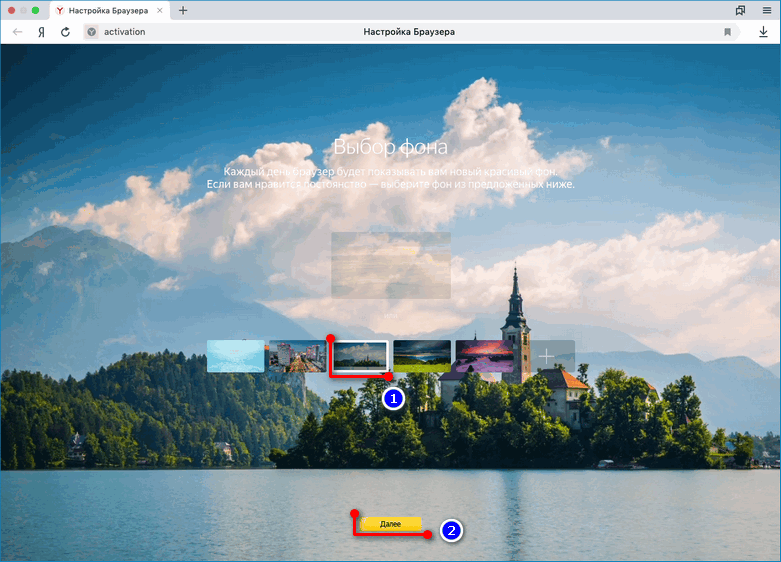This screenshot has width=781, height=562.
Task: Select the 'Настройка Браузера' tab
Action: coord(110,10)
